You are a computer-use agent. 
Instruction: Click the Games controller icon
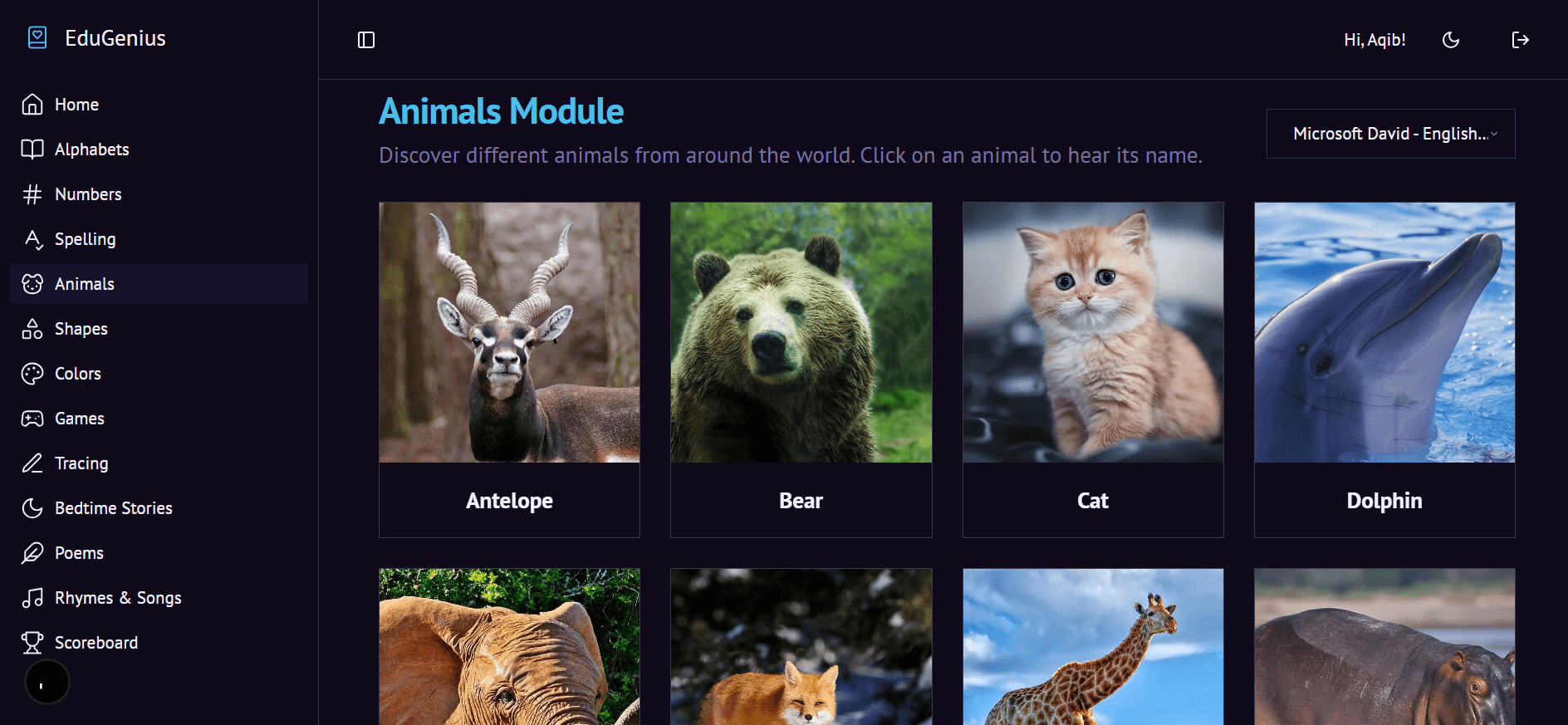pyautogui.click(x=32, y=419)
